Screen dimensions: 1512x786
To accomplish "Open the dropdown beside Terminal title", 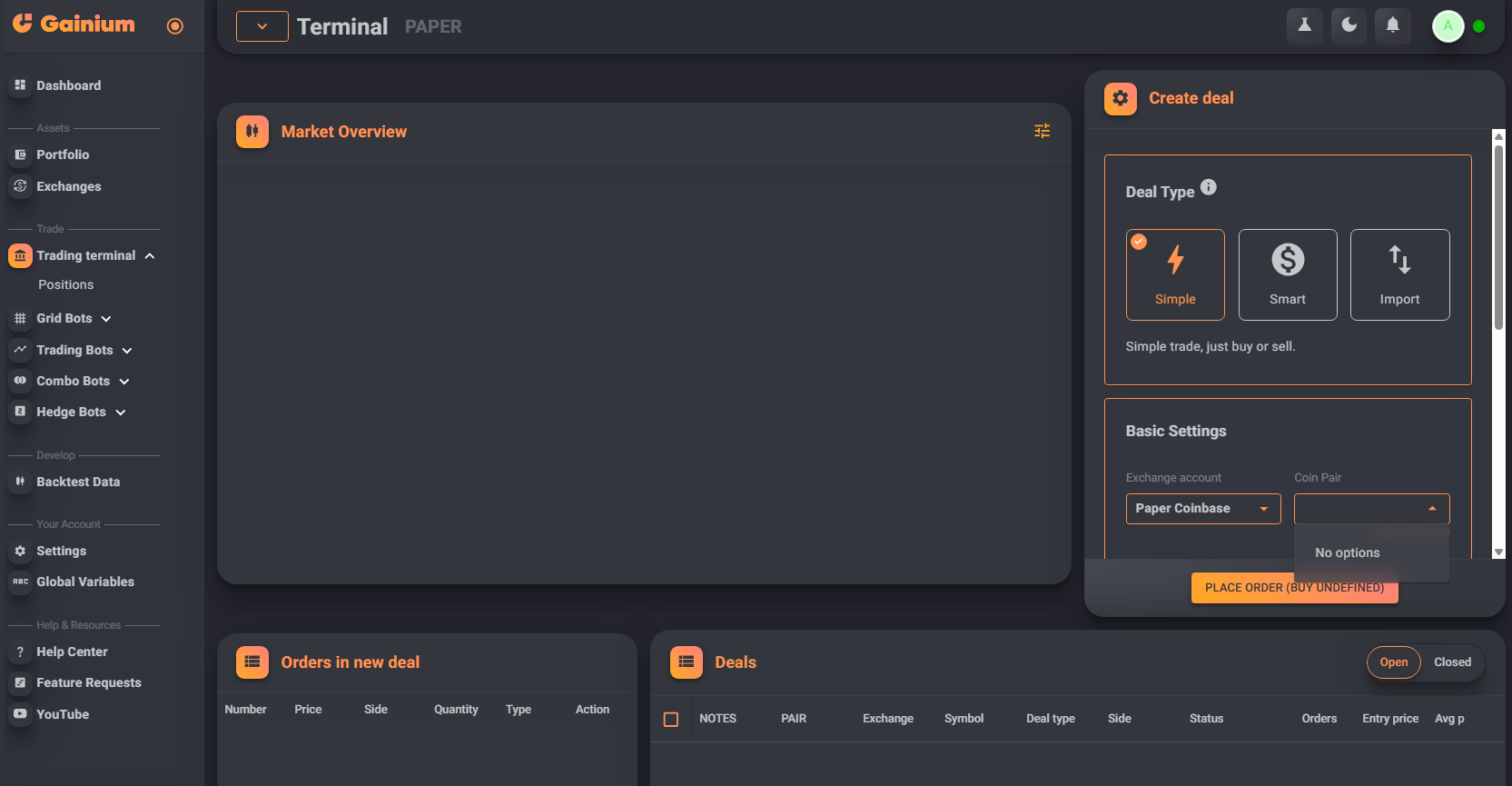I will 262,26.
